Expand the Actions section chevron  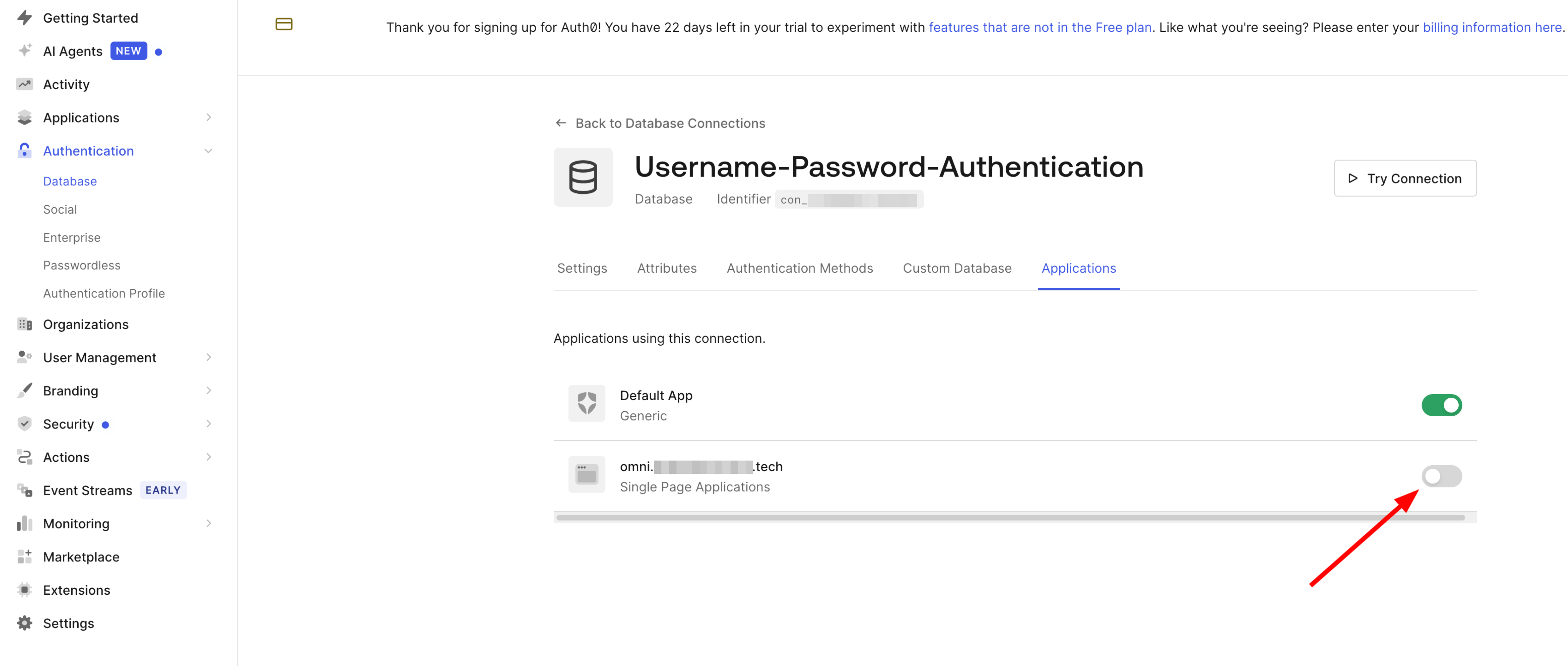(x=209, y=457)
